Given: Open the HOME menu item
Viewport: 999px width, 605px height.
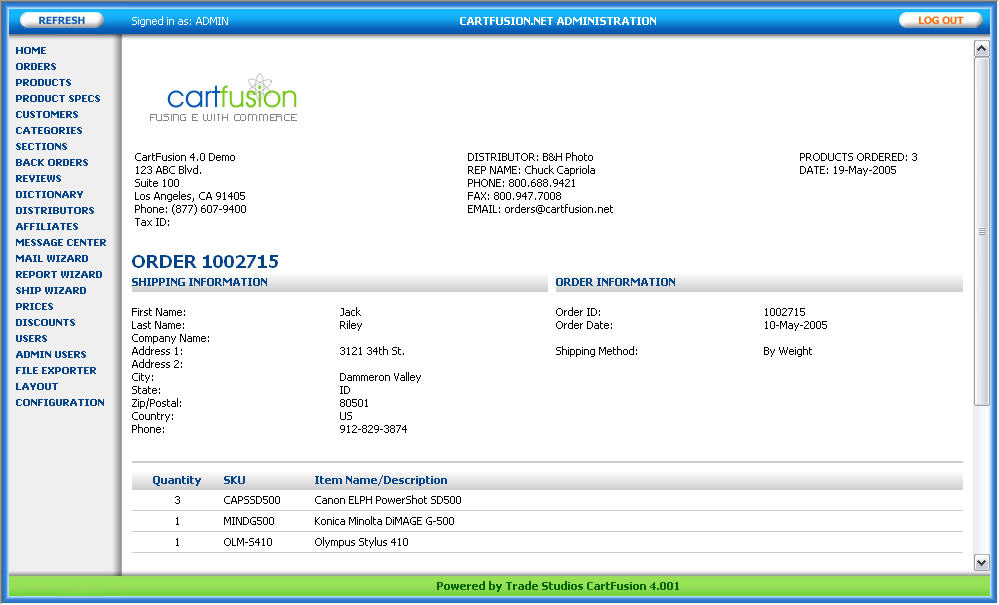Looking at the screenshot, I should pos(31,50).
